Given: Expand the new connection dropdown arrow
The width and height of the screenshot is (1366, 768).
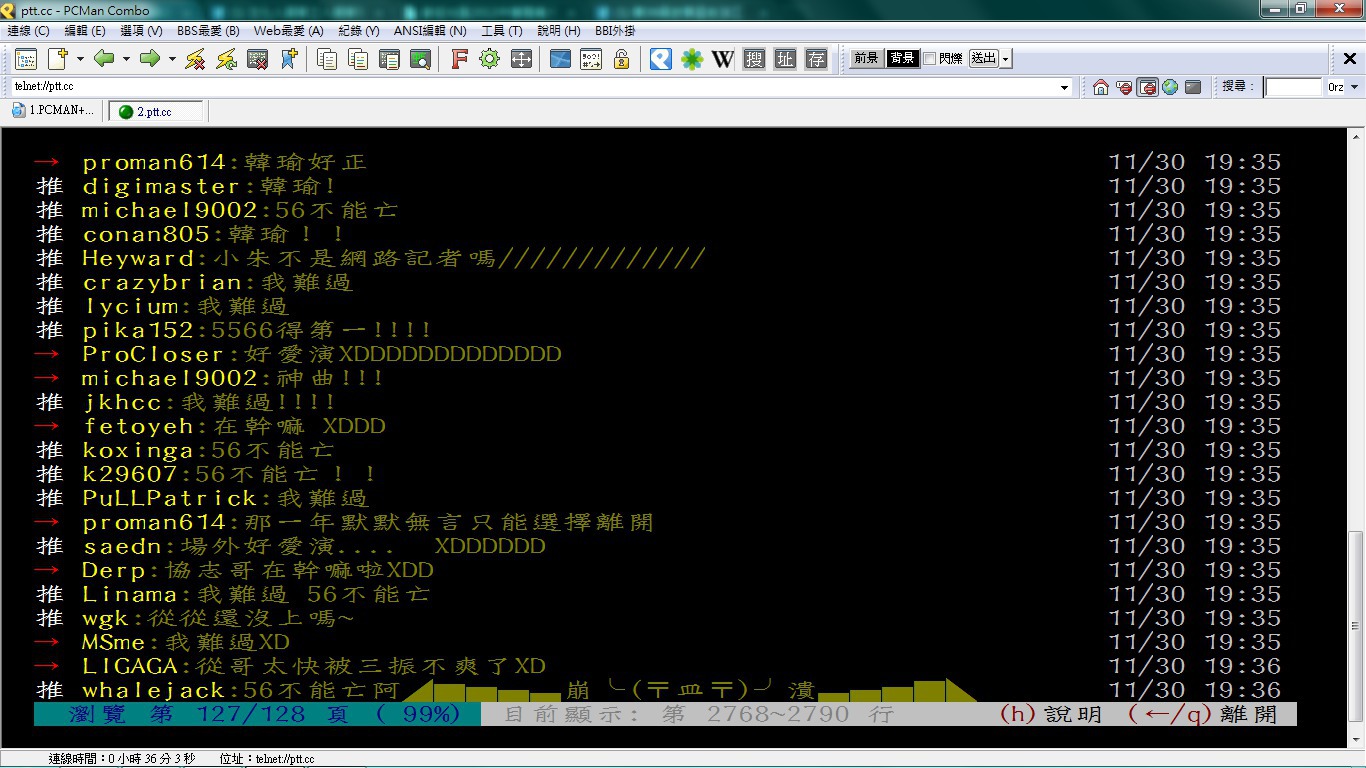Looking at the screenshot, I should pos(79,59).
